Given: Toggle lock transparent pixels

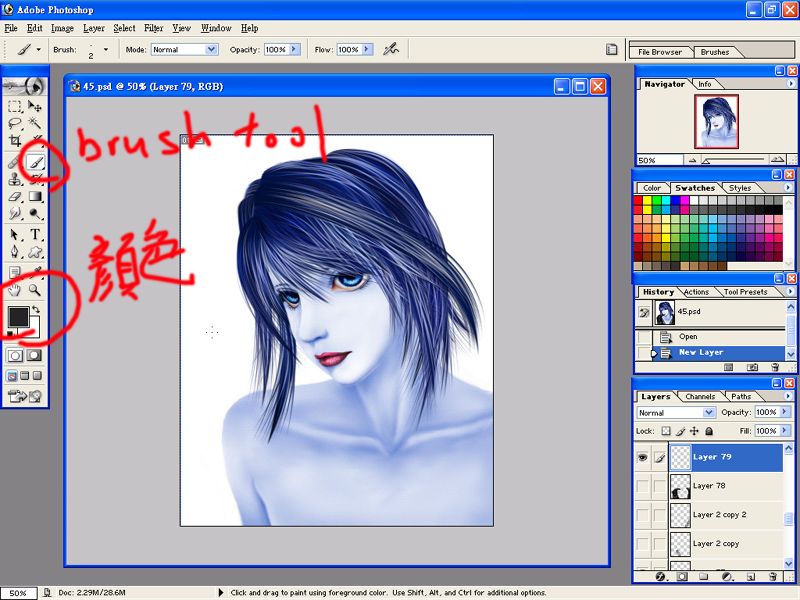Looking at the screenshot, I should (x=666, y=431).
